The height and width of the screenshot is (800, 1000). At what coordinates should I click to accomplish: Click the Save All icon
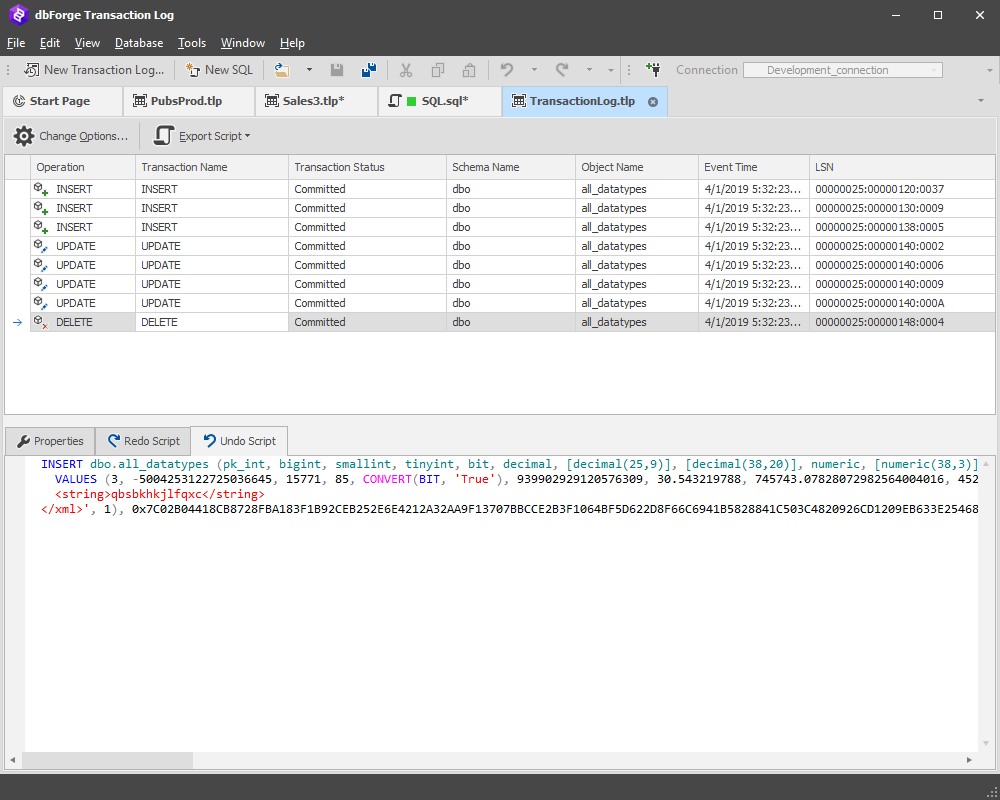coord(369,70)
